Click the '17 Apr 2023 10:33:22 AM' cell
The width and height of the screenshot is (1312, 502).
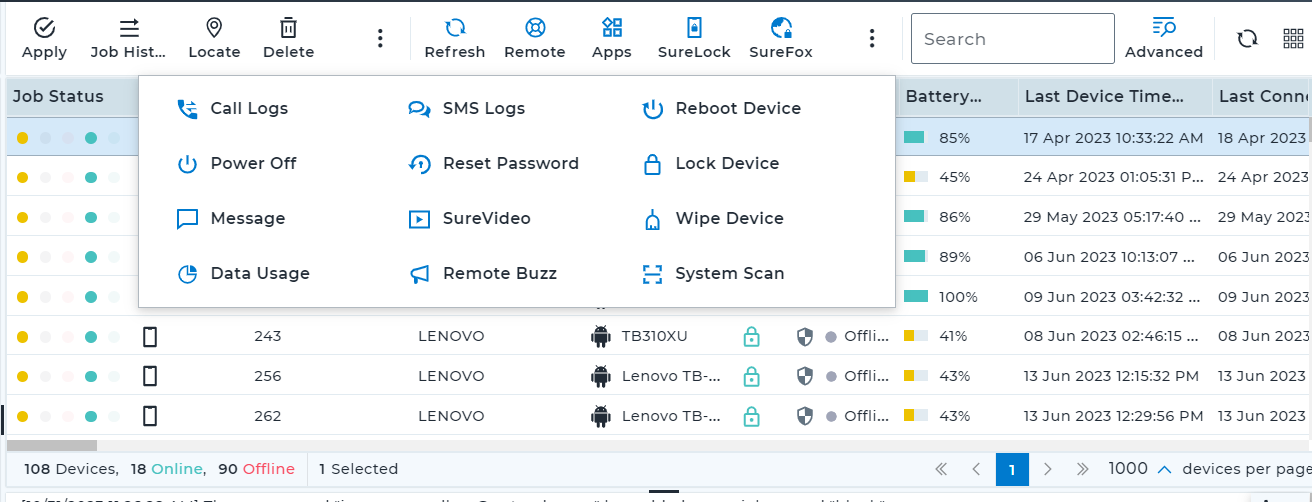tap(1114, 136)
